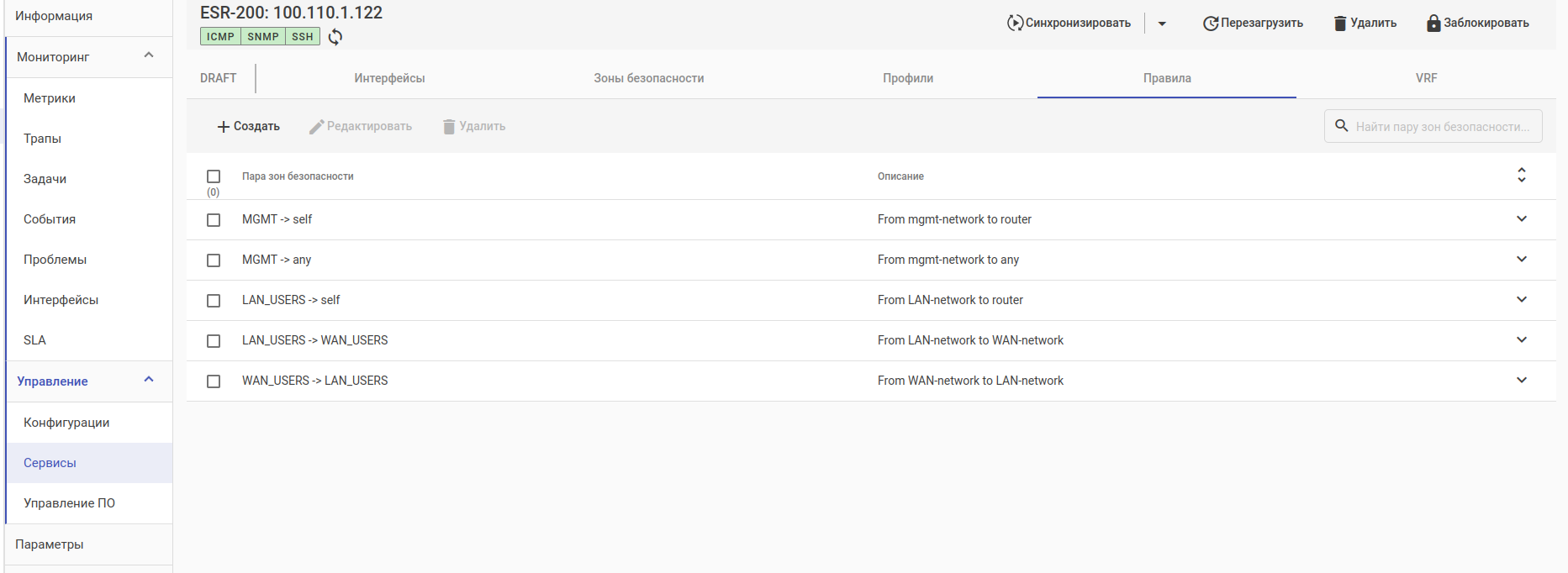Click the refresh status icon near SSH badge
Viewport: 1568px width, 573px height.
(x=335, y=37)
